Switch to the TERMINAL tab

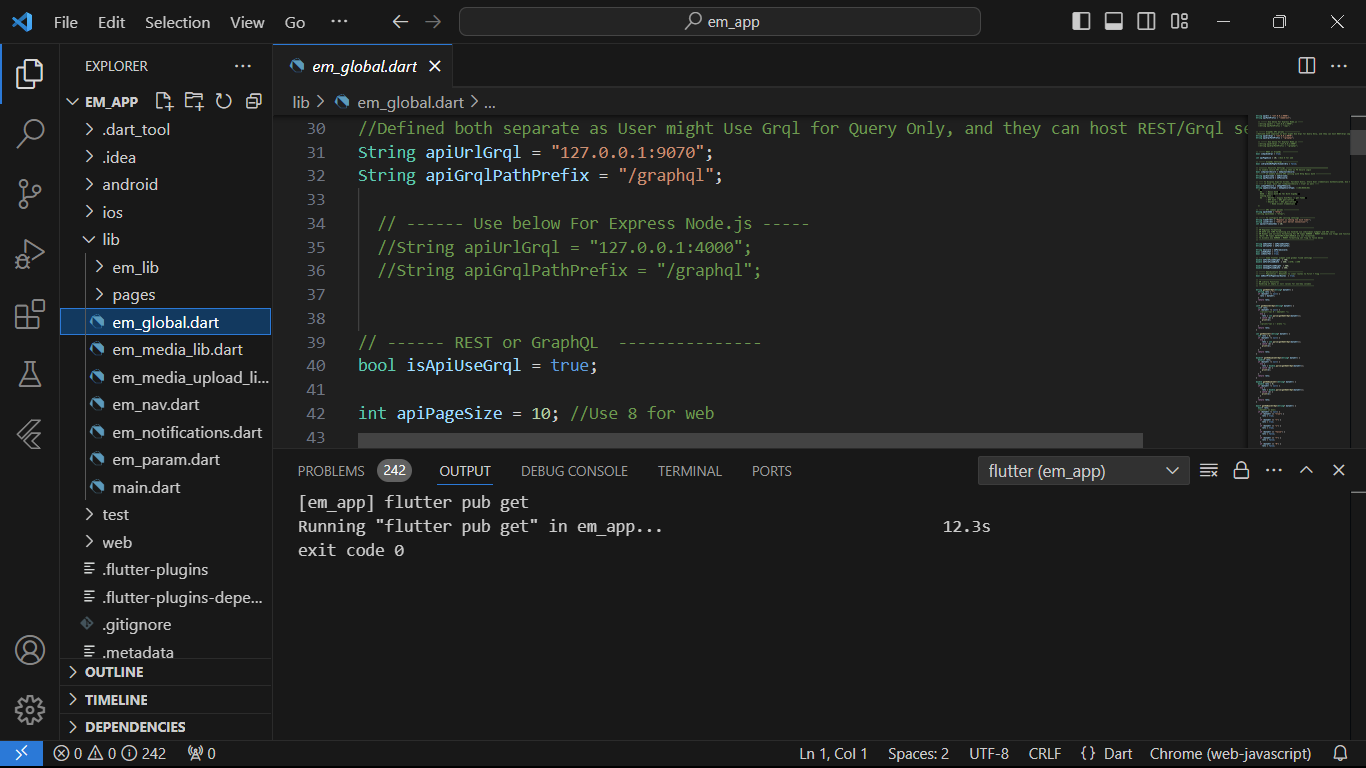coord(689,471)
